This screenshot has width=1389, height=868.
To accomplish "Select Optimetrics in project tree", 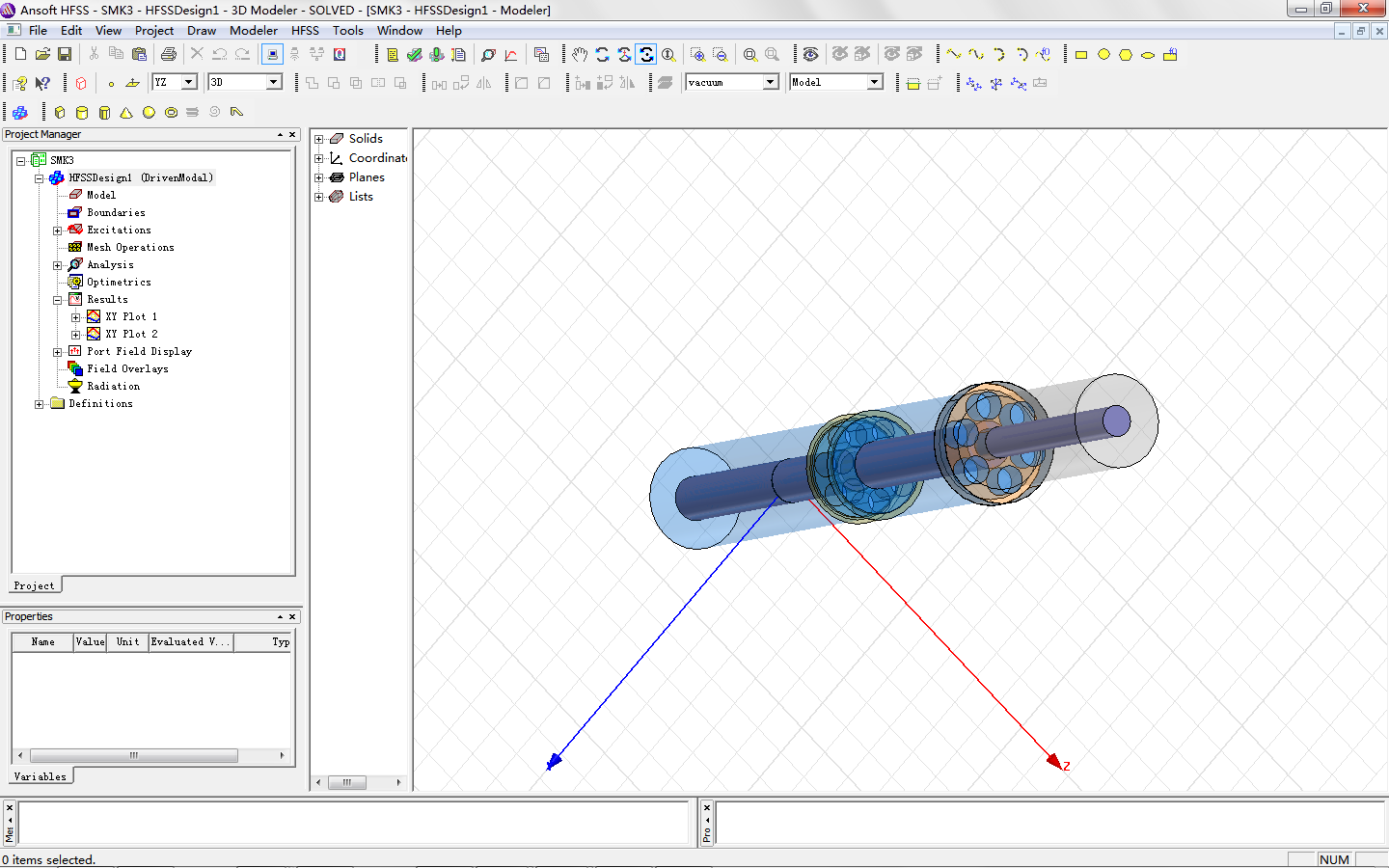I will 119,283.
